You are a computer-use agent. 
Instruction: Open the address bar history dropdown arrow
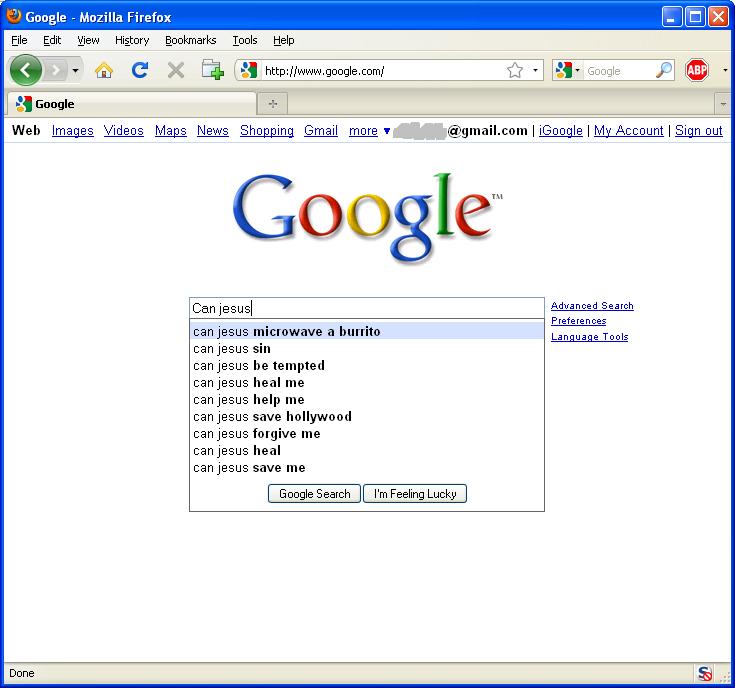[x=535, y=70]
